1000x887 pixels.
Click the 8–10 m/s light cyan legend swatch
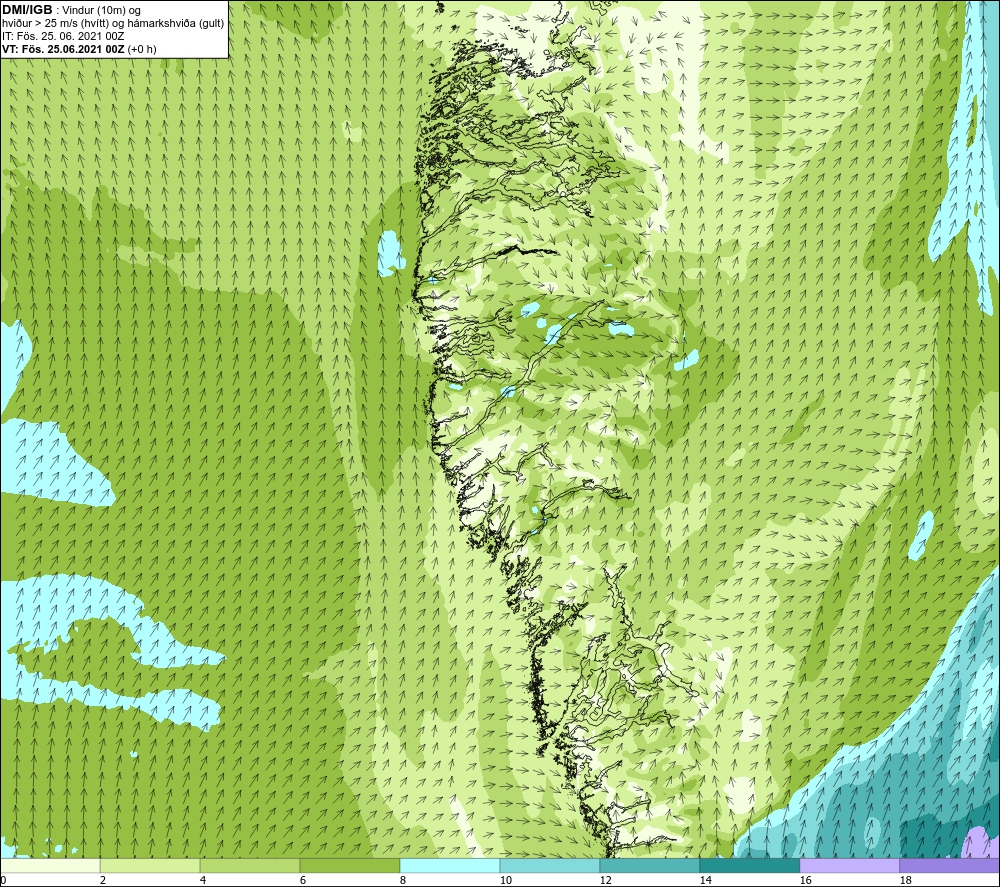[x=450, y=865]
